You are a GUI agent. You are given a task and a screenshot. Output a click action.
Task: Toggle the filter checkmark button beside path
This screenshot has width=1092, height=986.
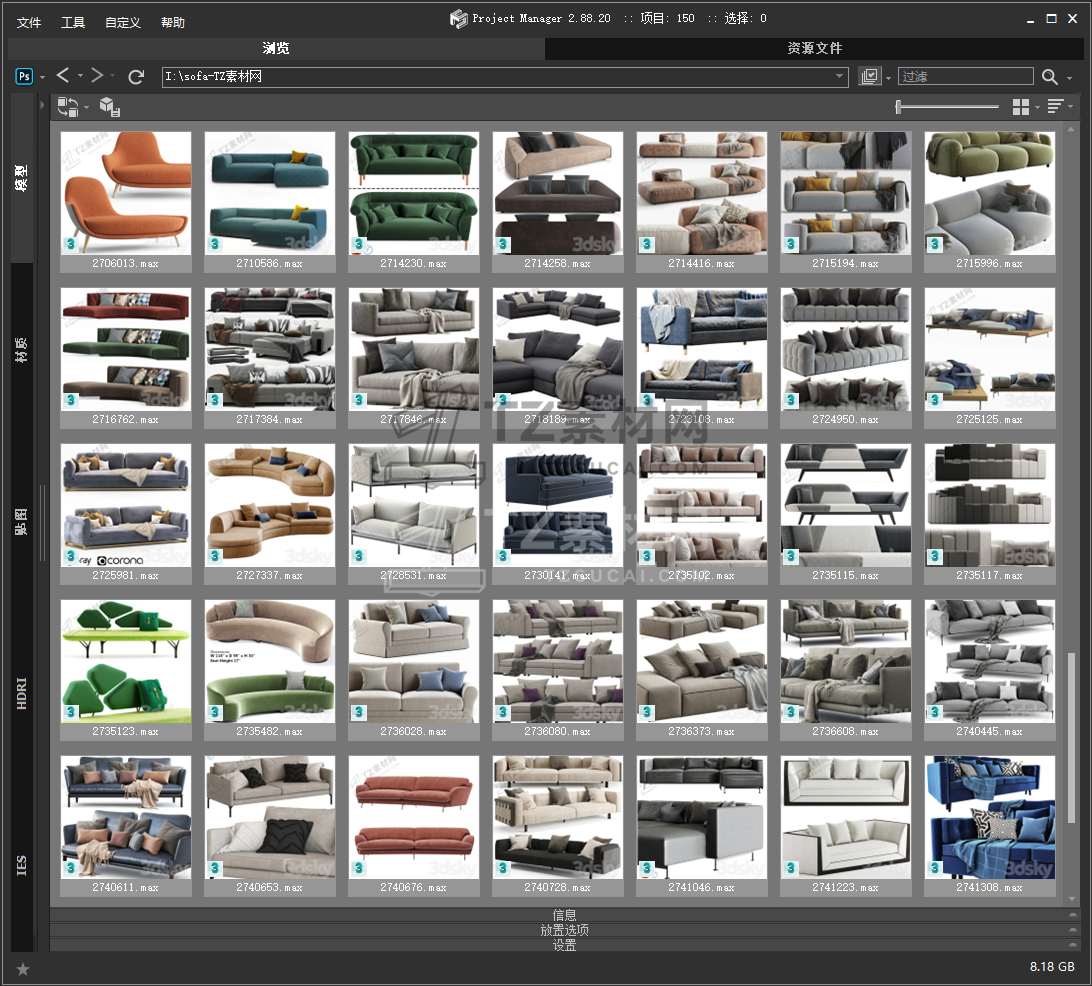(x=869, y=77)
